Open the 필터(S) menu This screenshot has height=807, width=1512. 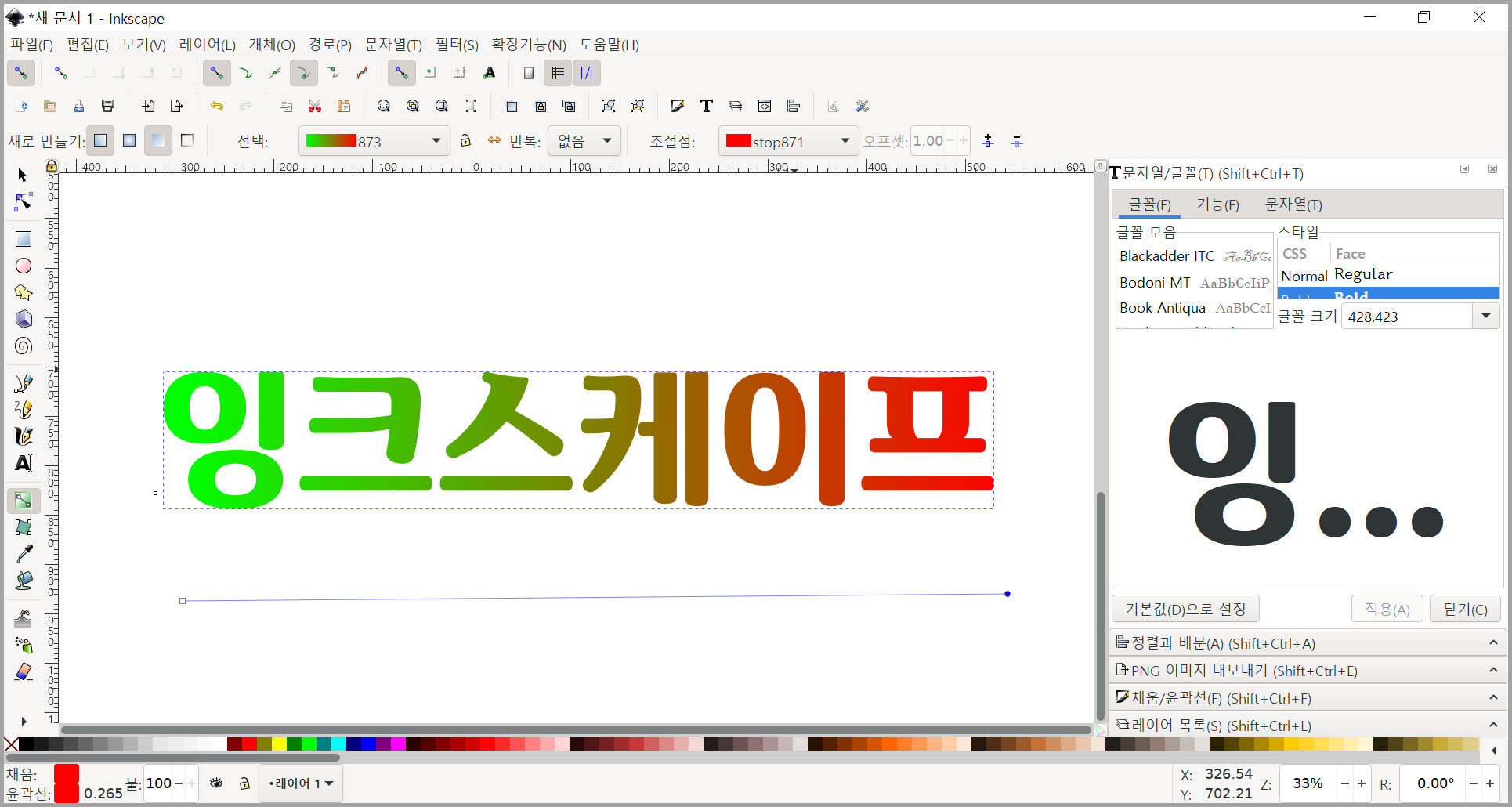pyautogui.click(x=457, y=45)
